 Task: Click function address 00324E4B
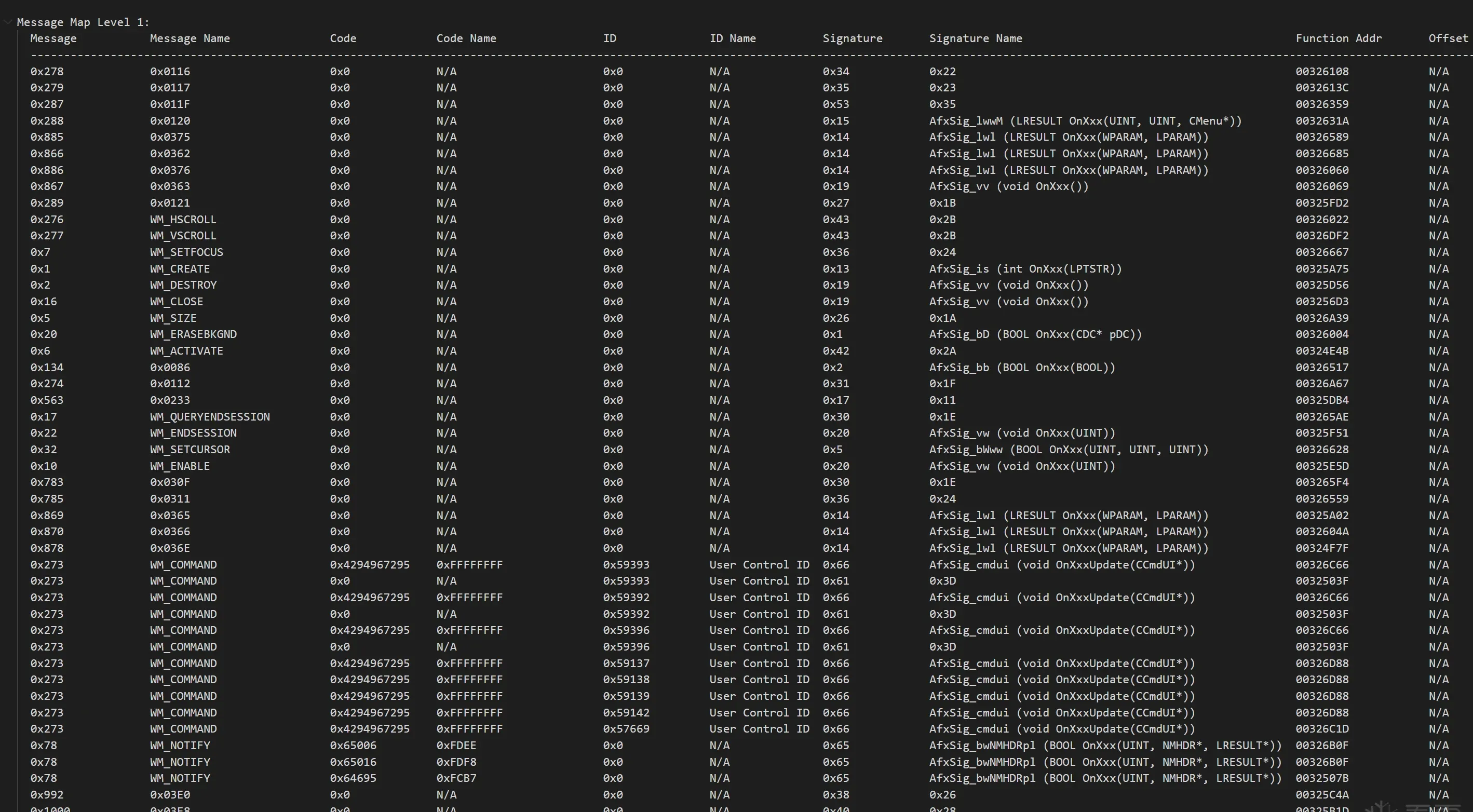pos(1322,350)
